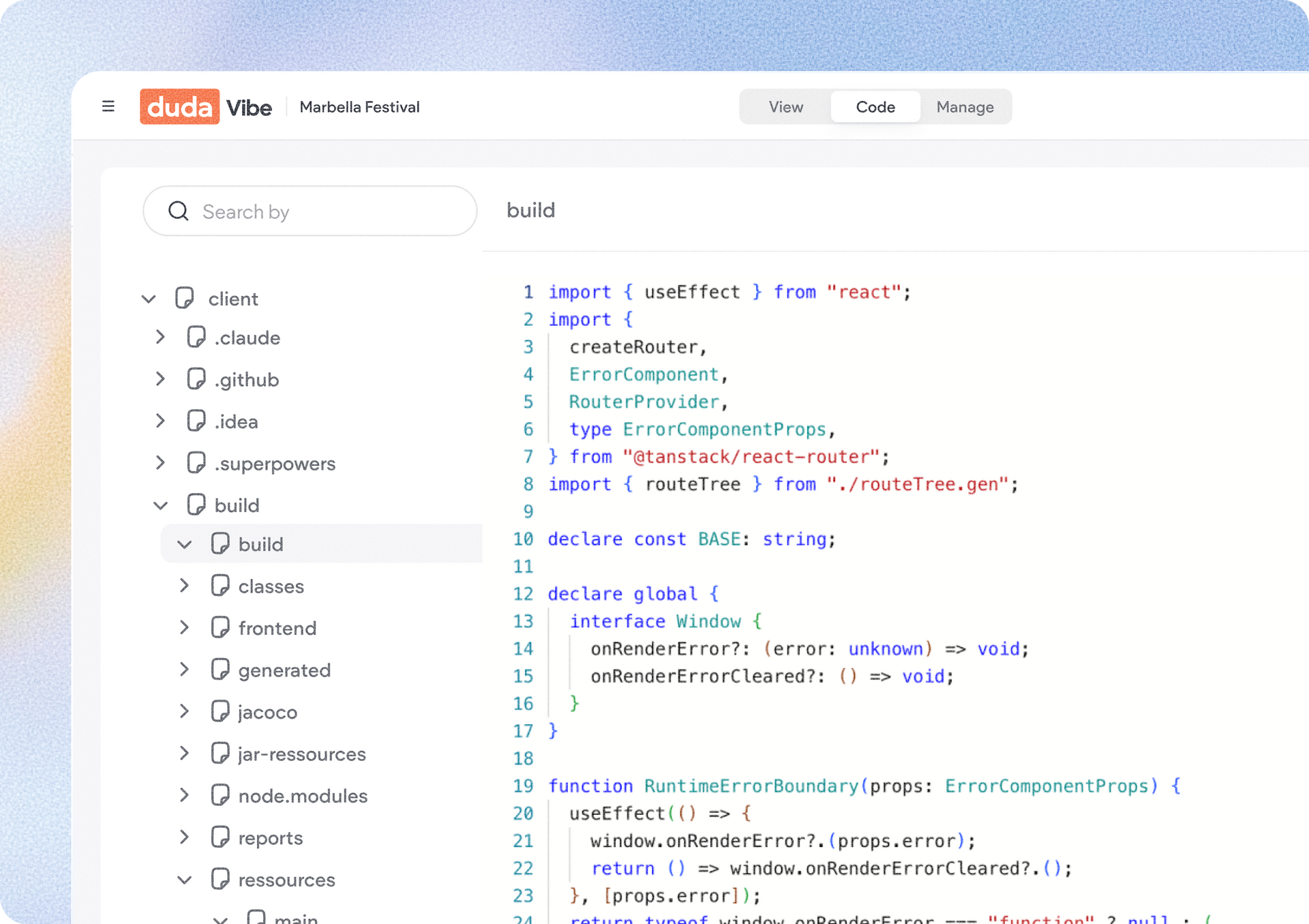Click the duda Vibe logo
Viewport: 1309px width, 924px height.
click(x=205, y=107)
